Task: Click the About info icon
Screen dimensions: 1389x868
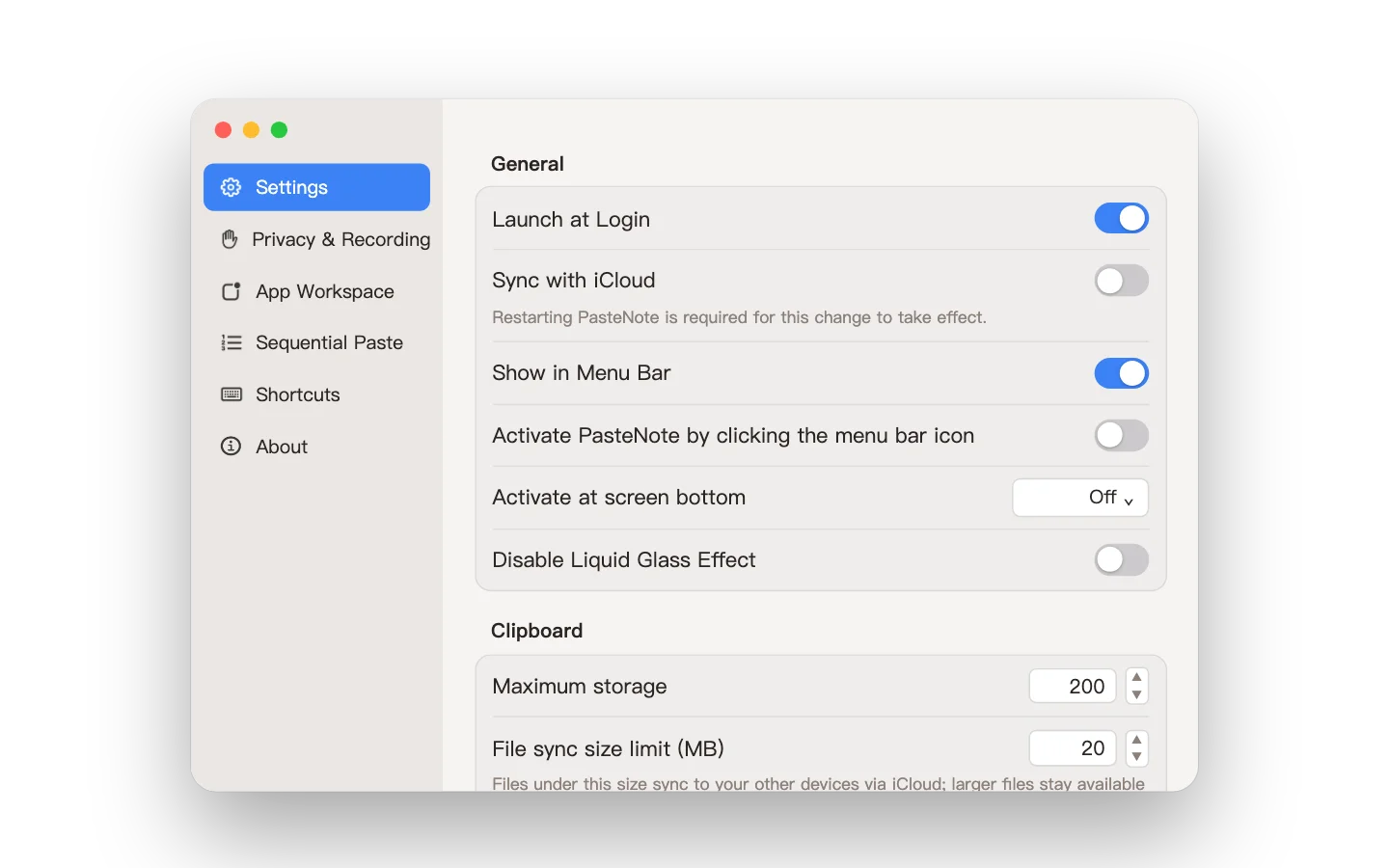Action: click(x=231, y=447)
